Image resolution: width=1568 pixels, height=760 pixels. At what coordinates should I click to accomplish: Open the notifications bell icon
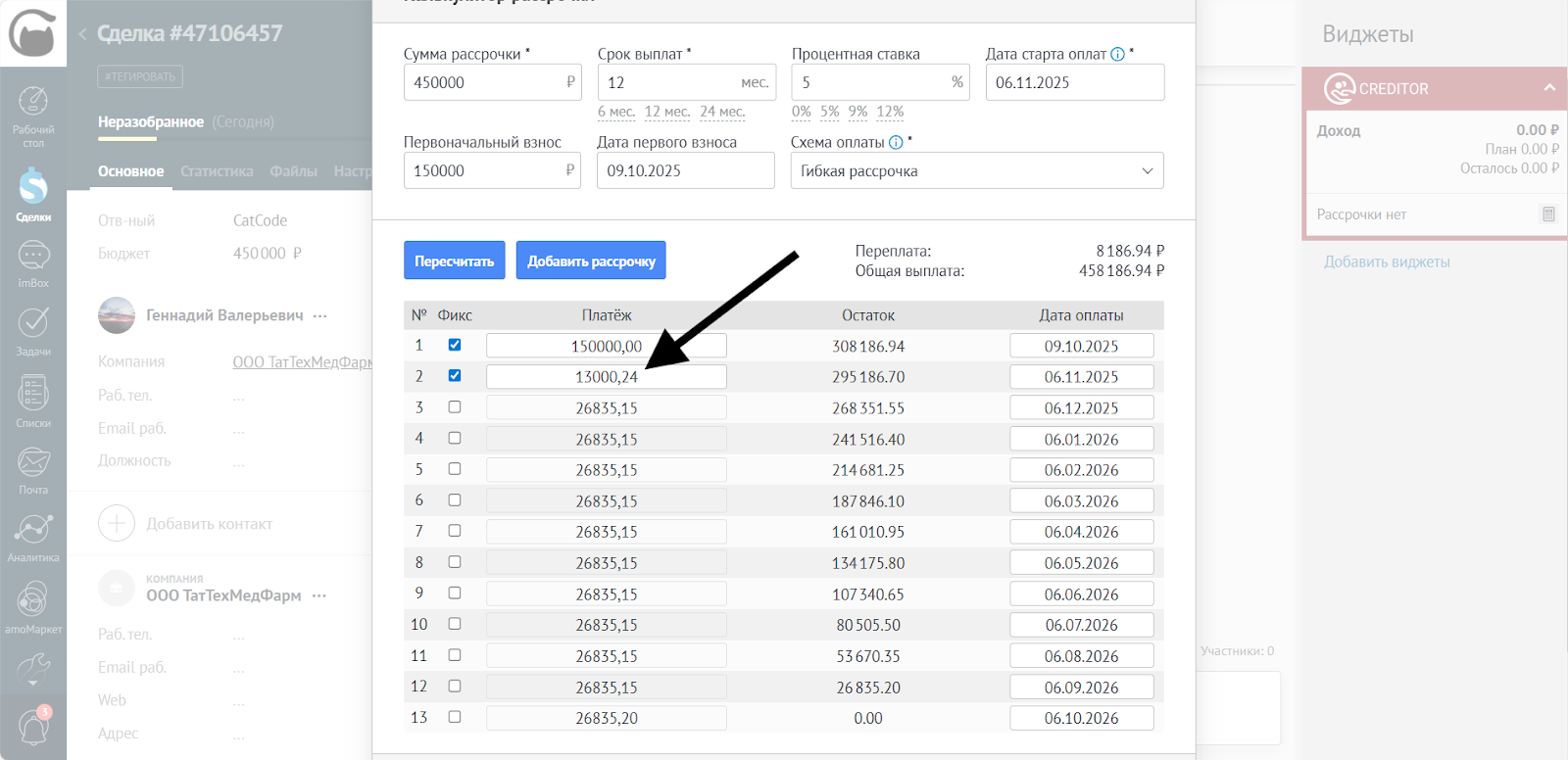[33, 727]
